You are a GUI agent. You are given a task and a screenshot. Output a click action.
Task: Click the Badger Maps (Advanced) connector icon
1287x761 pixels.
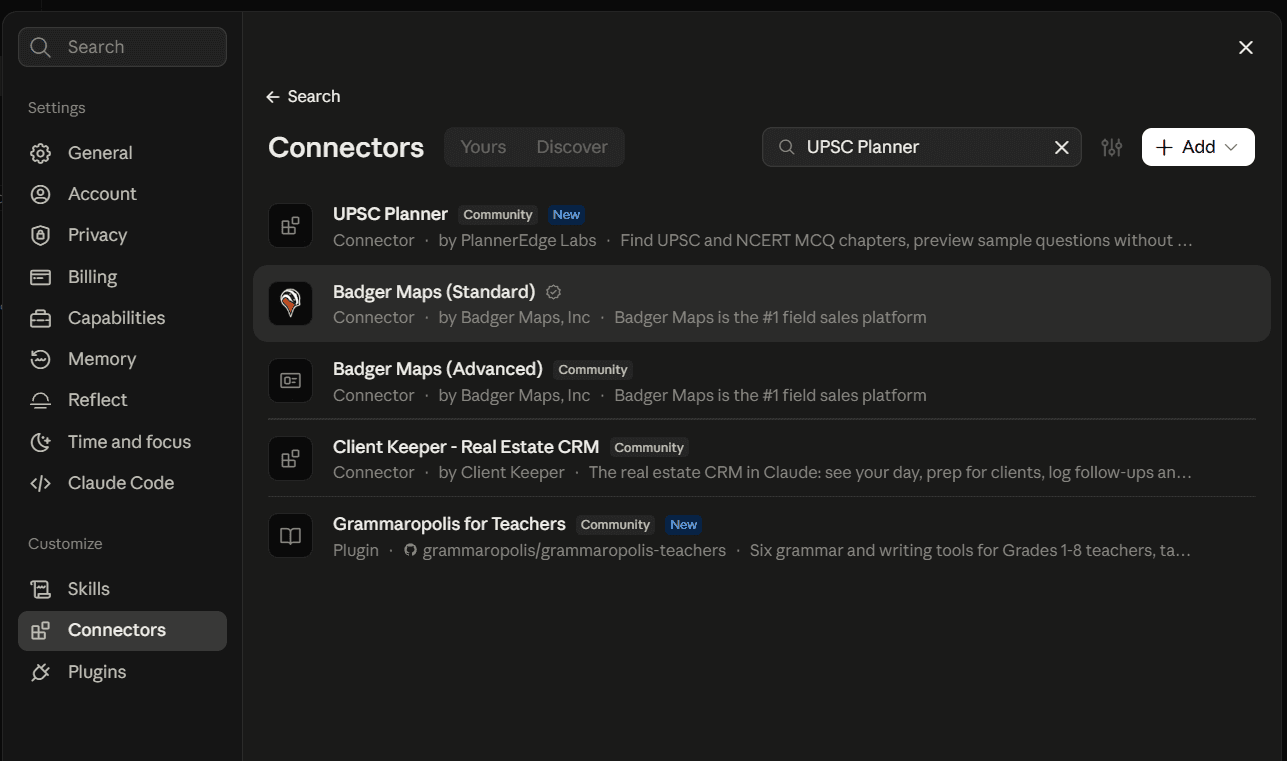(291, 381)
